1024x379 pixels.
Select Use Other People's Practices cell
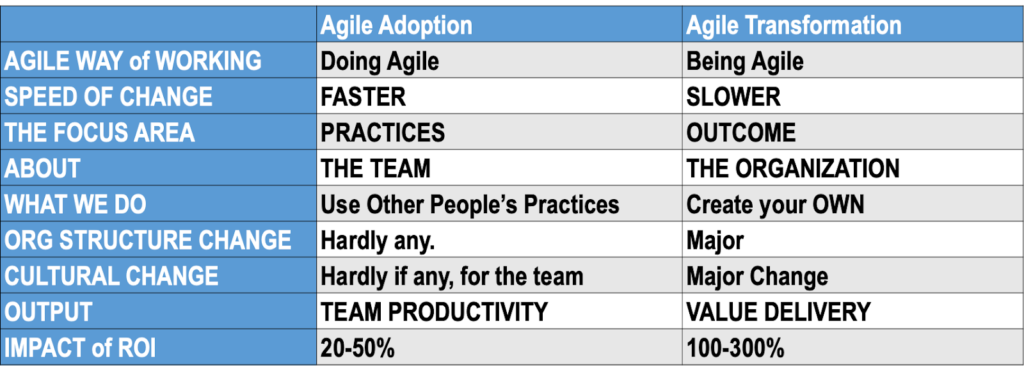499,204
